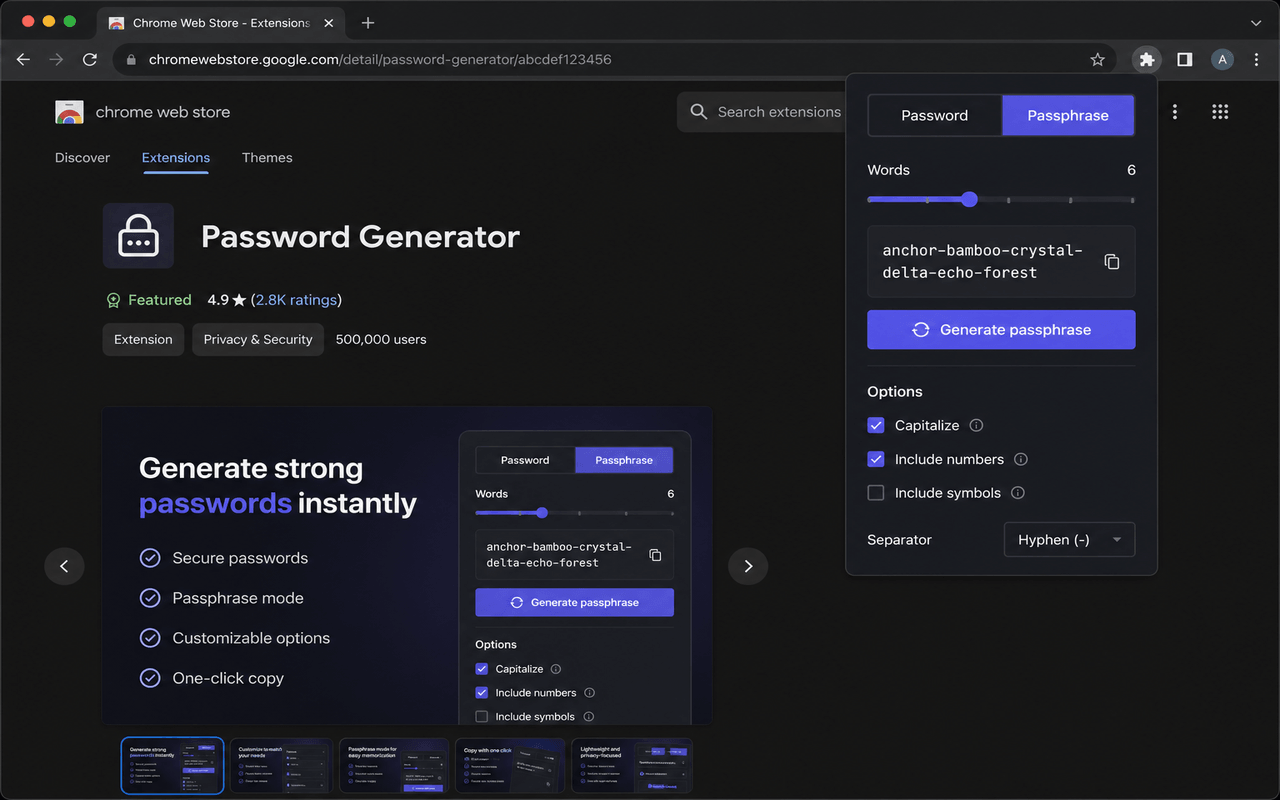Open web store more options dots
Screen dimensions: 1280x800
(x=1175, y=112)
